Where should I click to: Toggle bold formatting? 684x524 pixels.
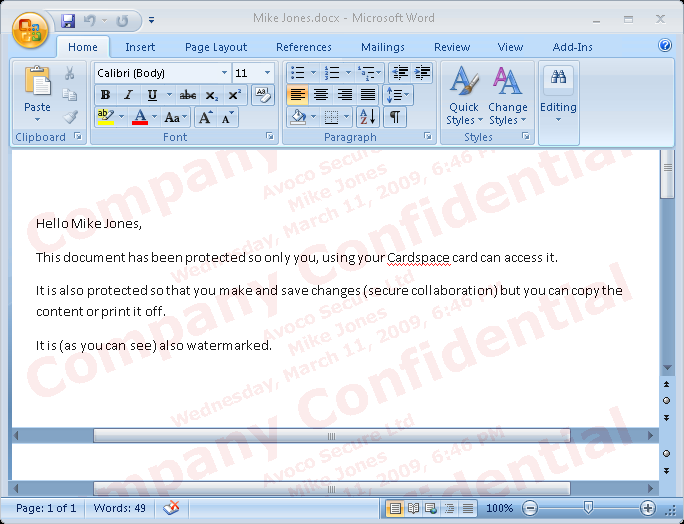click(105, 95)
